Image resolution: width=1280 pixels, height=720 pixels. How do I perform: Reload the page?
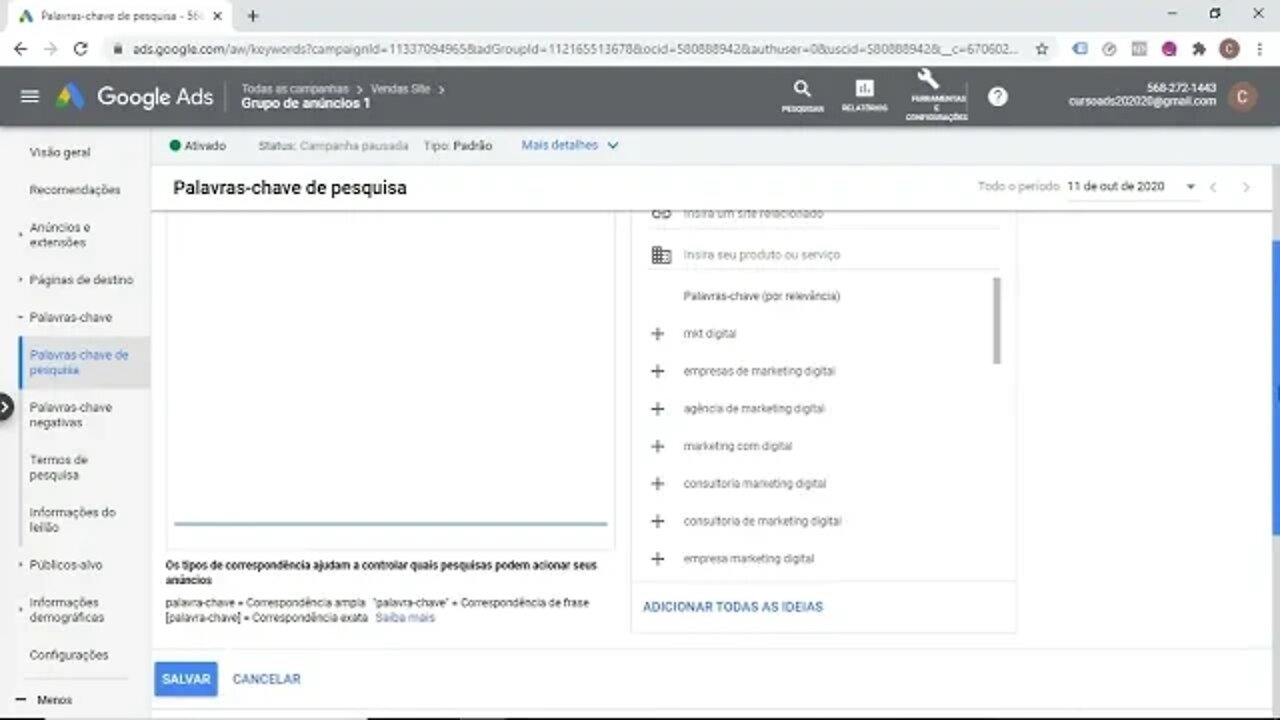[x=81, y=48]
